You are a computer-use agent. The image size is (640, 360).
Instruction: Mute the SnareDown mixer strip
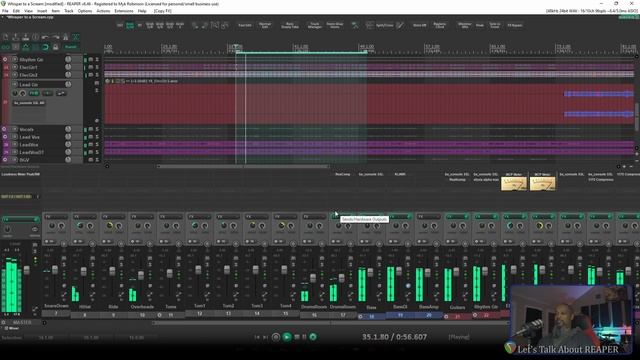coord(64,258)
